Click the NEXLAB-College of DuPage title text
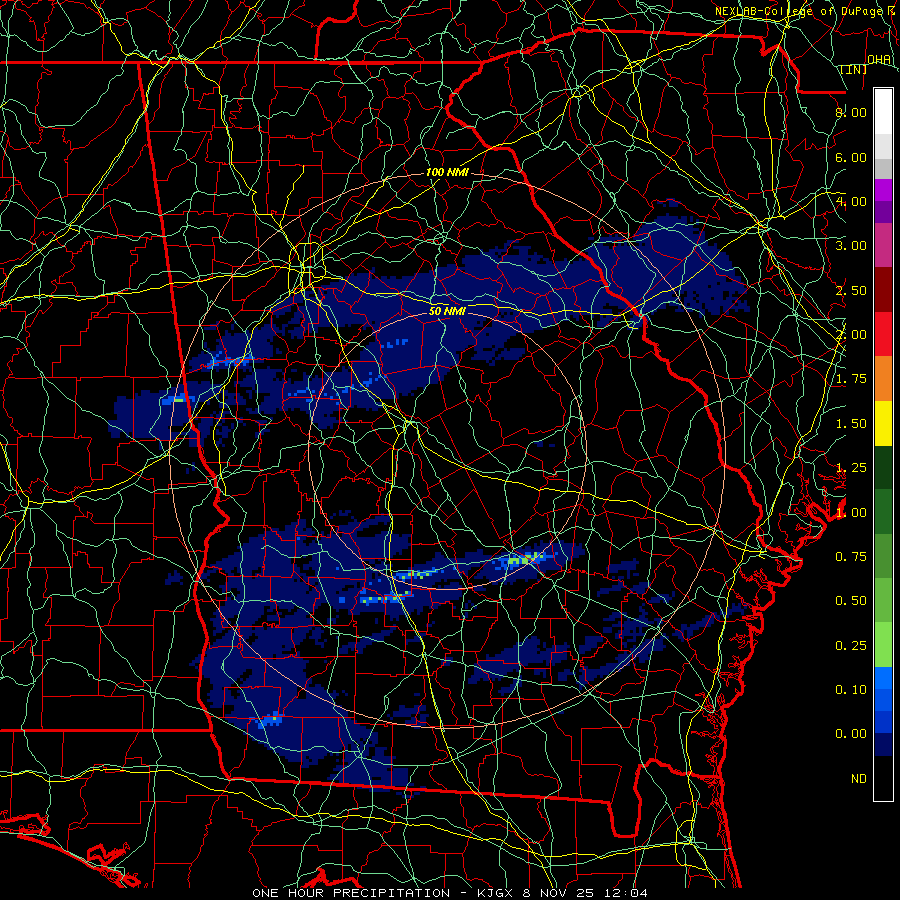This screenshot has height=900, width=900. click(x=799, y=11)
